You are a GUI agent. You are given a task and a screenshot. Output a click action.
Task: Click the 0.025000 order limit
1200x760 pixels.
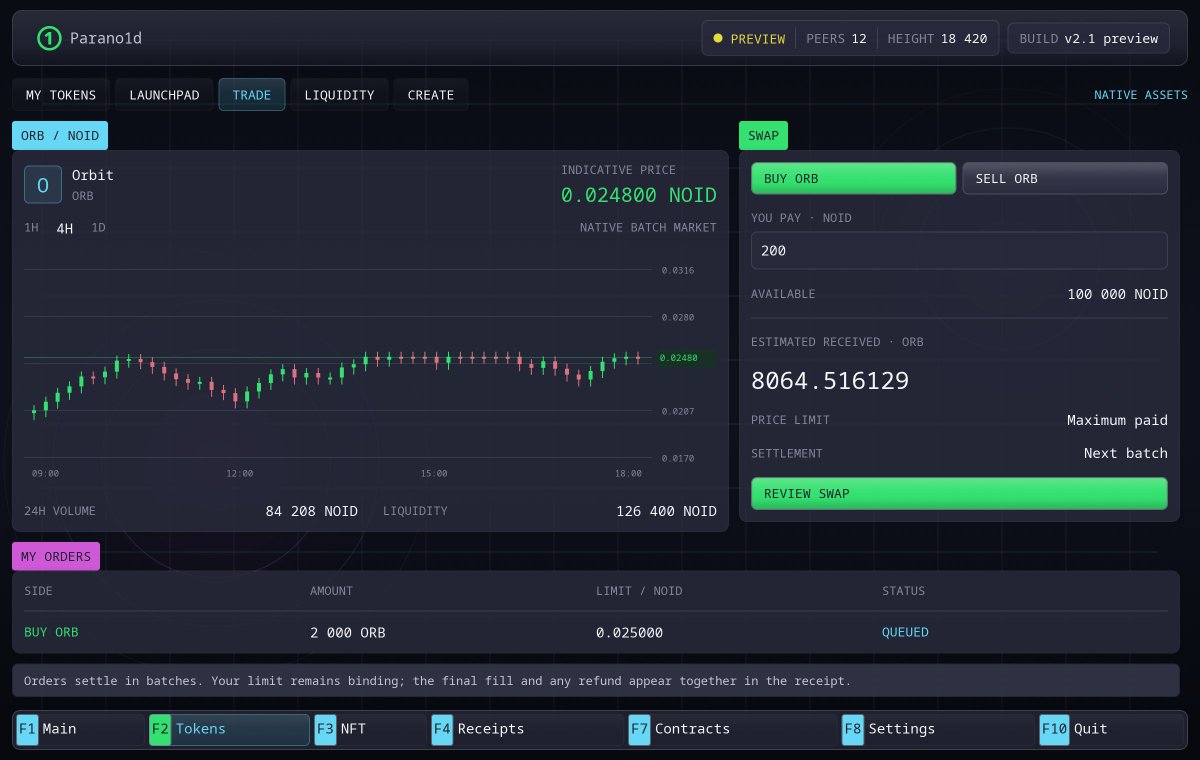pos(630,633)
